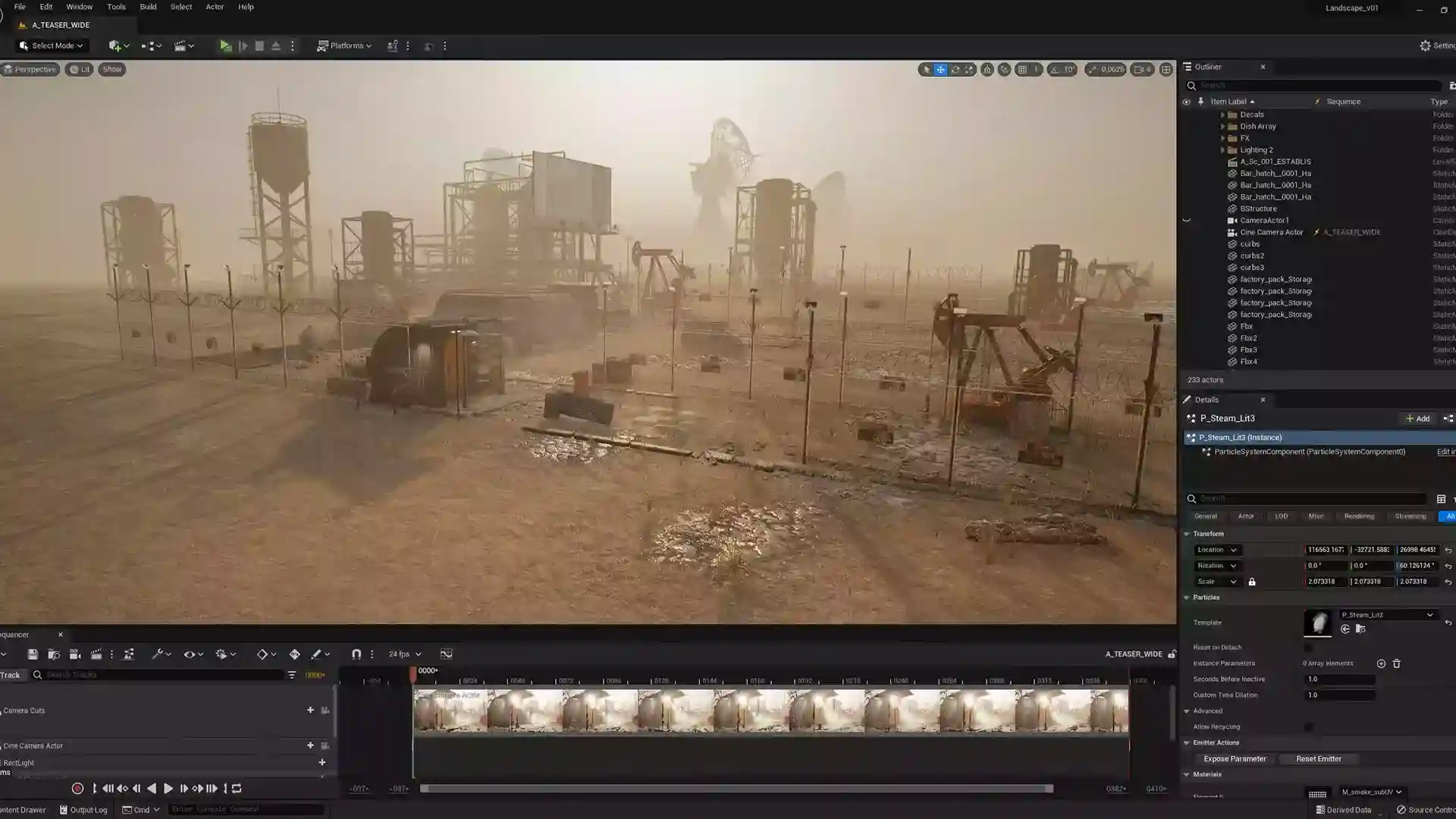The image size is (1456, 819).
Task: Expand the Lighting 2 folder in Outliner
Action: click(1223, 149)
